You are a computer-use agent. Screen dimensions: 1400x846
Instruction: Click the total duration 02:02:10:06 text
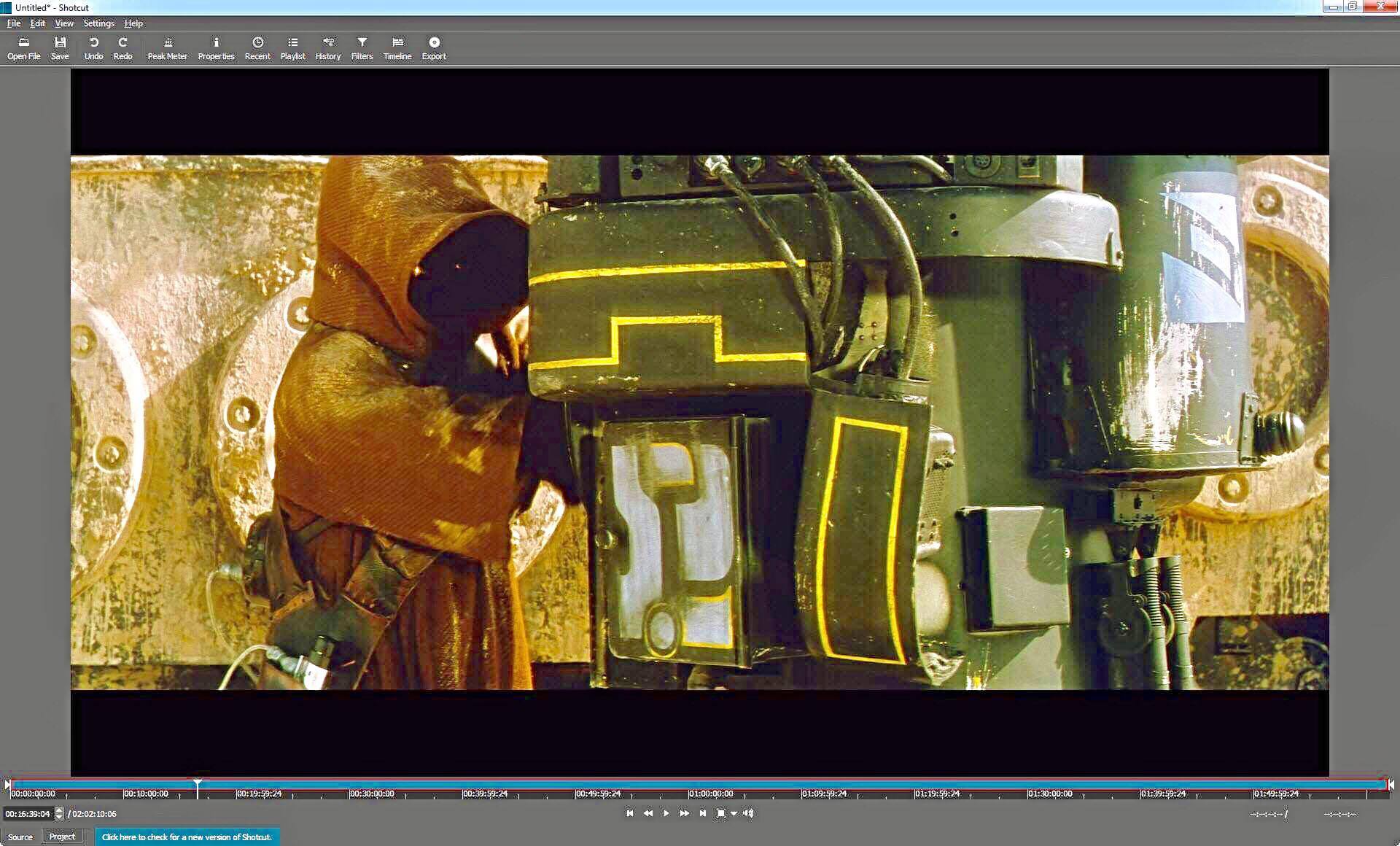click(x=94, y=814)
